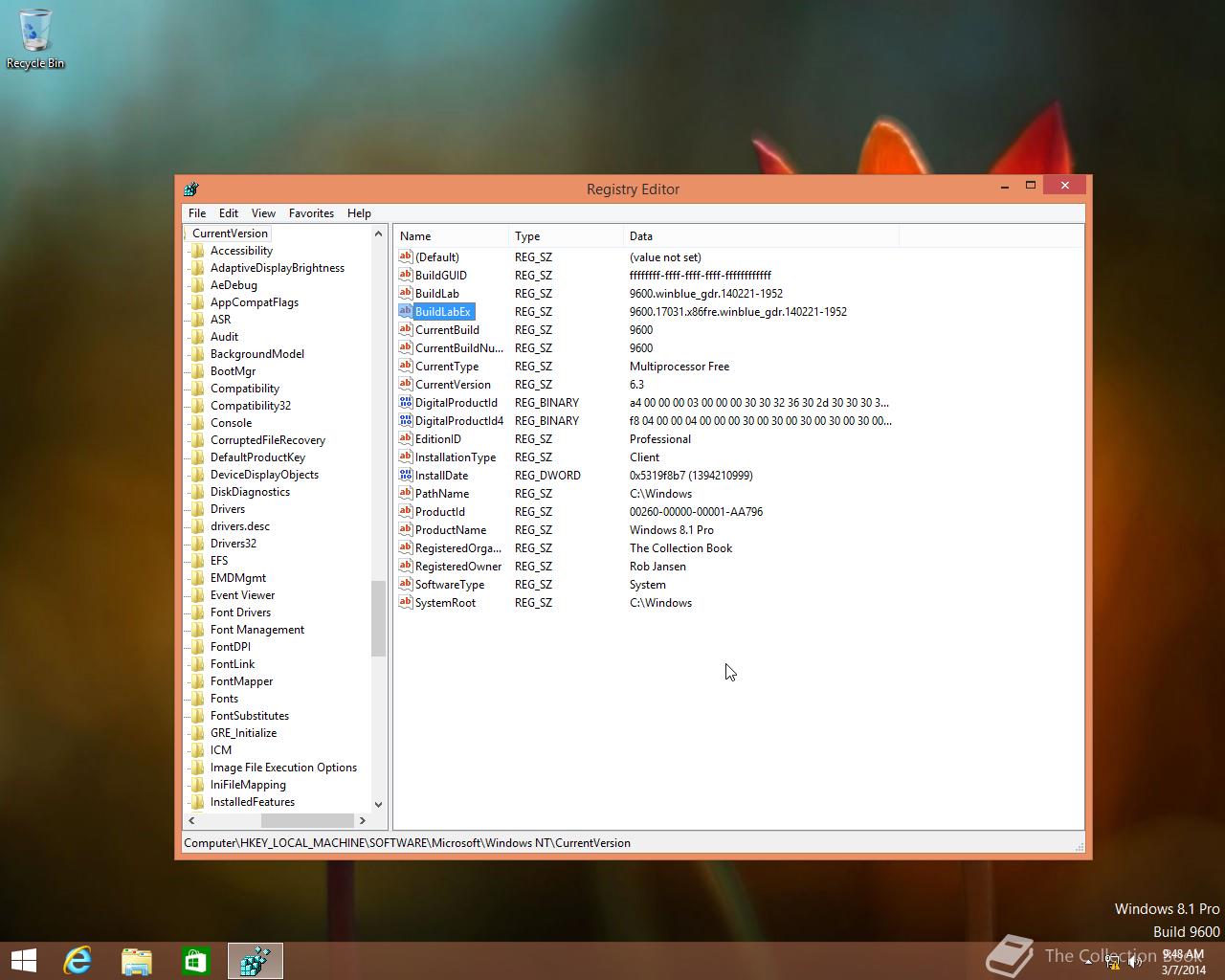Image resolution: width=1225 pixels, height=980 pixels.
Task: Click the tree's vertical scrollbar up arrow
Action: (x=378, y=234)
